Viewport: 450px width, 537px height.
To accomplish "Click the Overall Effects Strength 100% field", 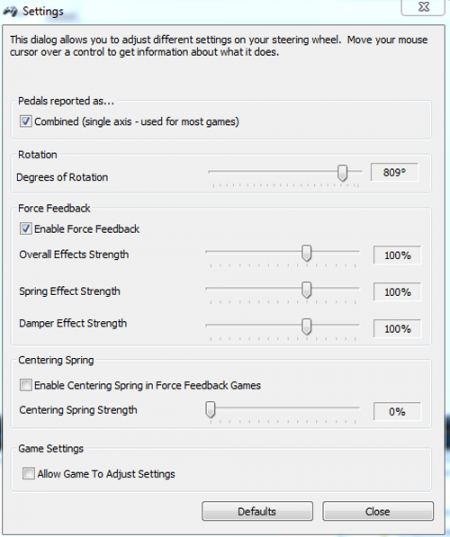I will [397, 255].
